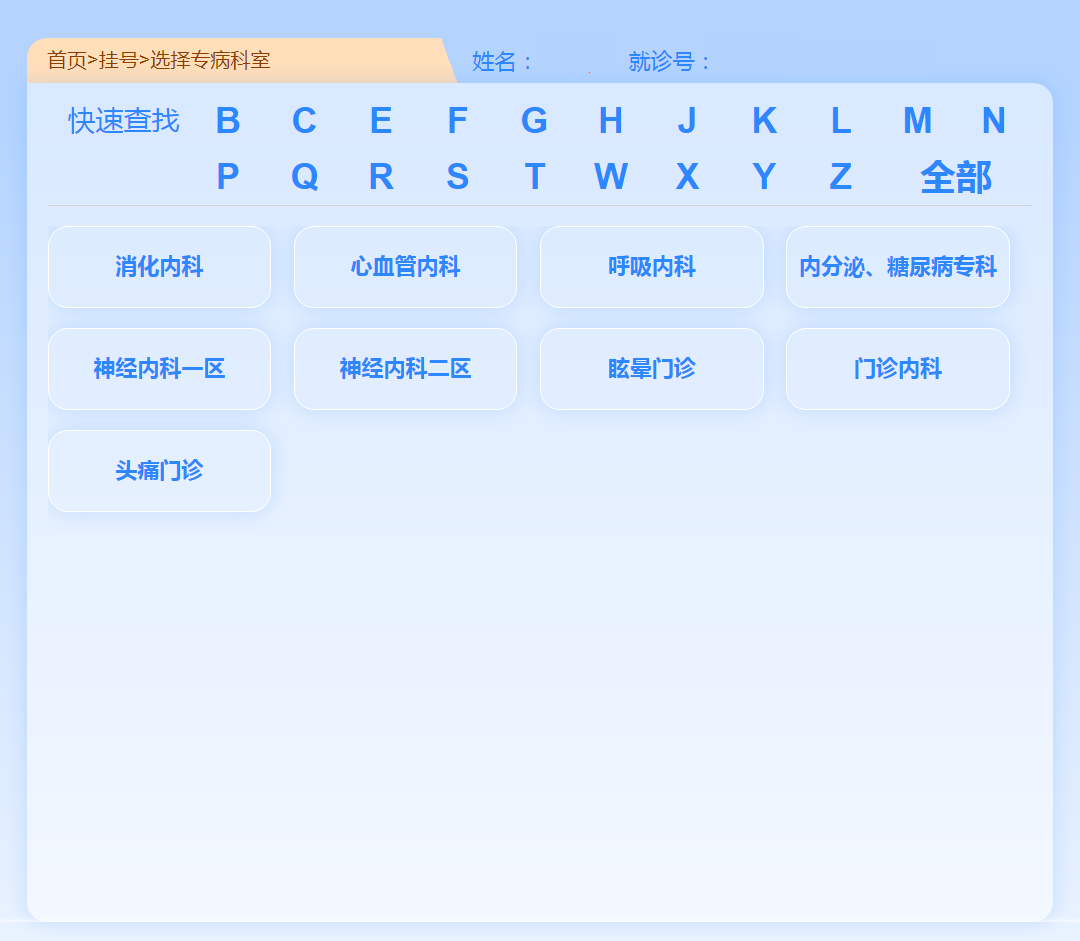The width and height of the screenshot is (1080, 941).
Task: Select the 眩晕门诊 clinic button
Action: 651,369
